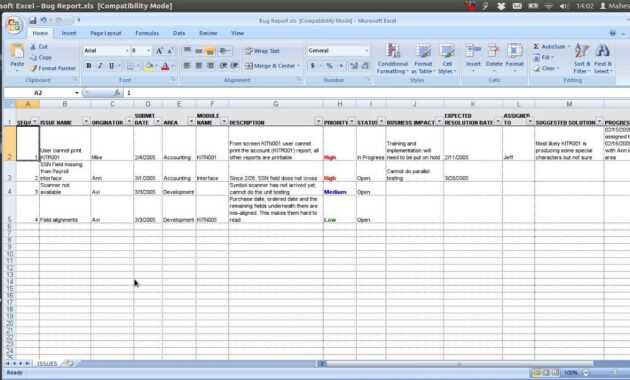This screenshot has height=380, width=630.
Task: Open the font name Arial dropdown
Action: point(127,51)
